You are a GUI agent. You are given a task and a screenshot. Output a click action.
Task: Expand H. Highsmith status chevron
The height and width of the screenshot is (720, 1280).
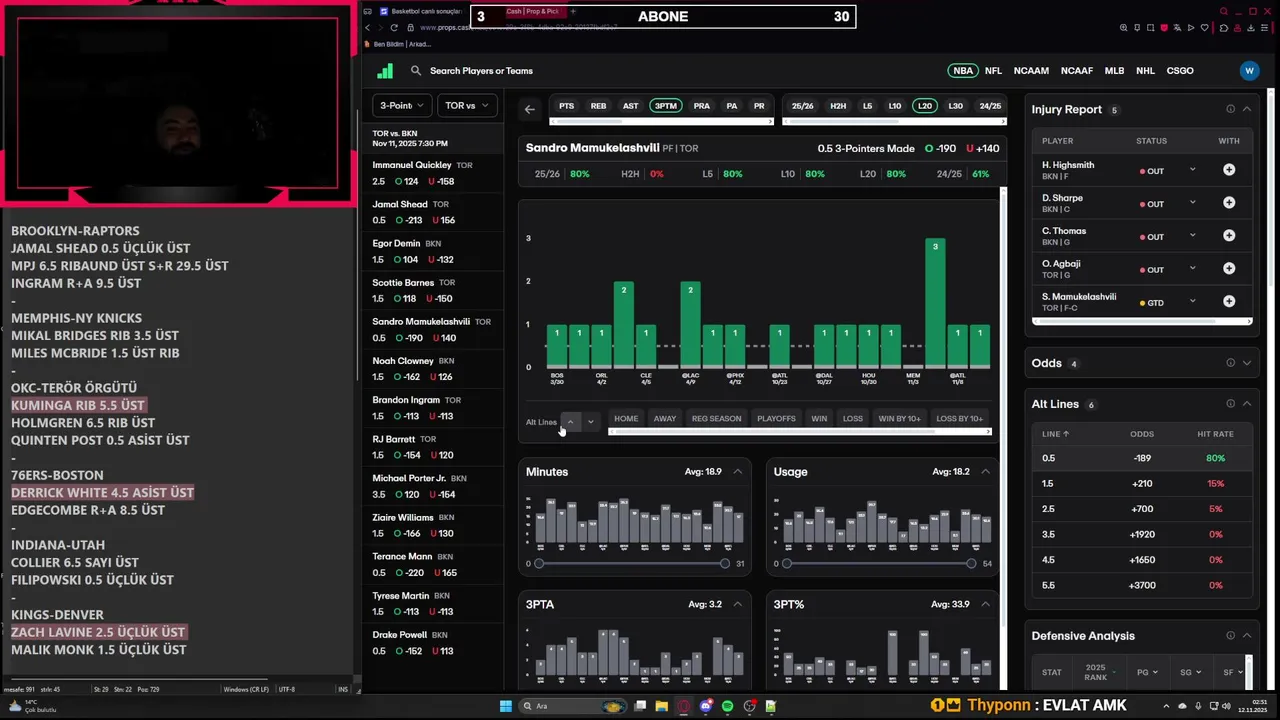[1192, 170]
